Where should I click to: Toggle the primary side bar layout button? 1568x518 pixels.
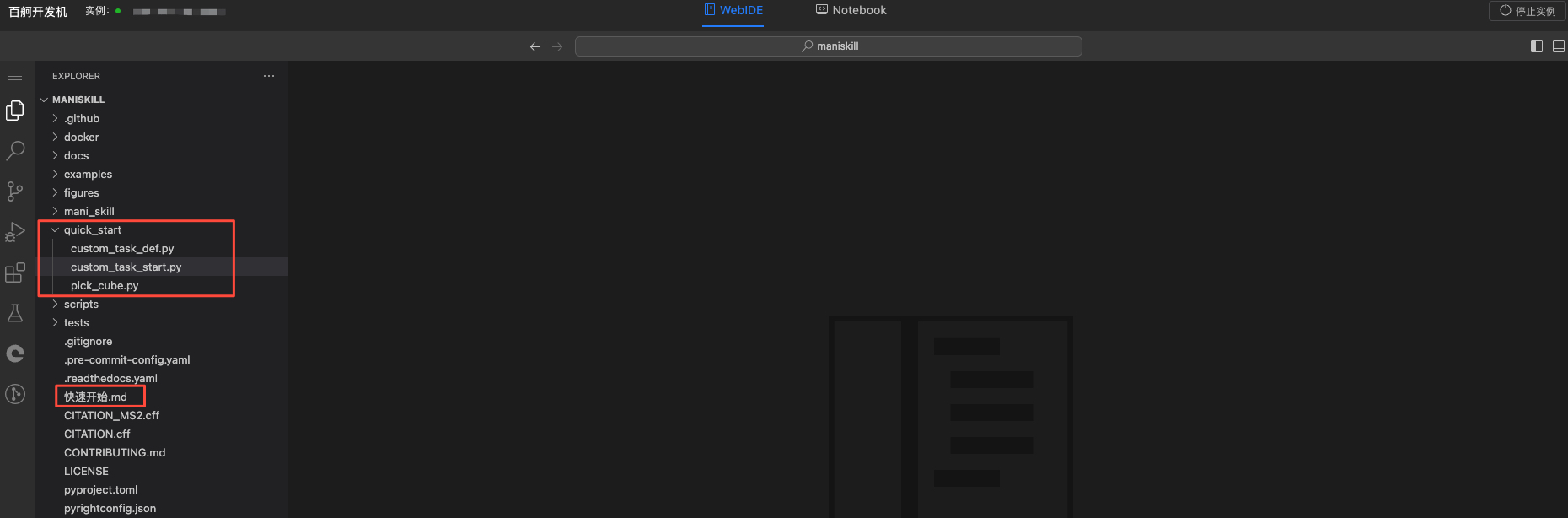click(1536, 46)
